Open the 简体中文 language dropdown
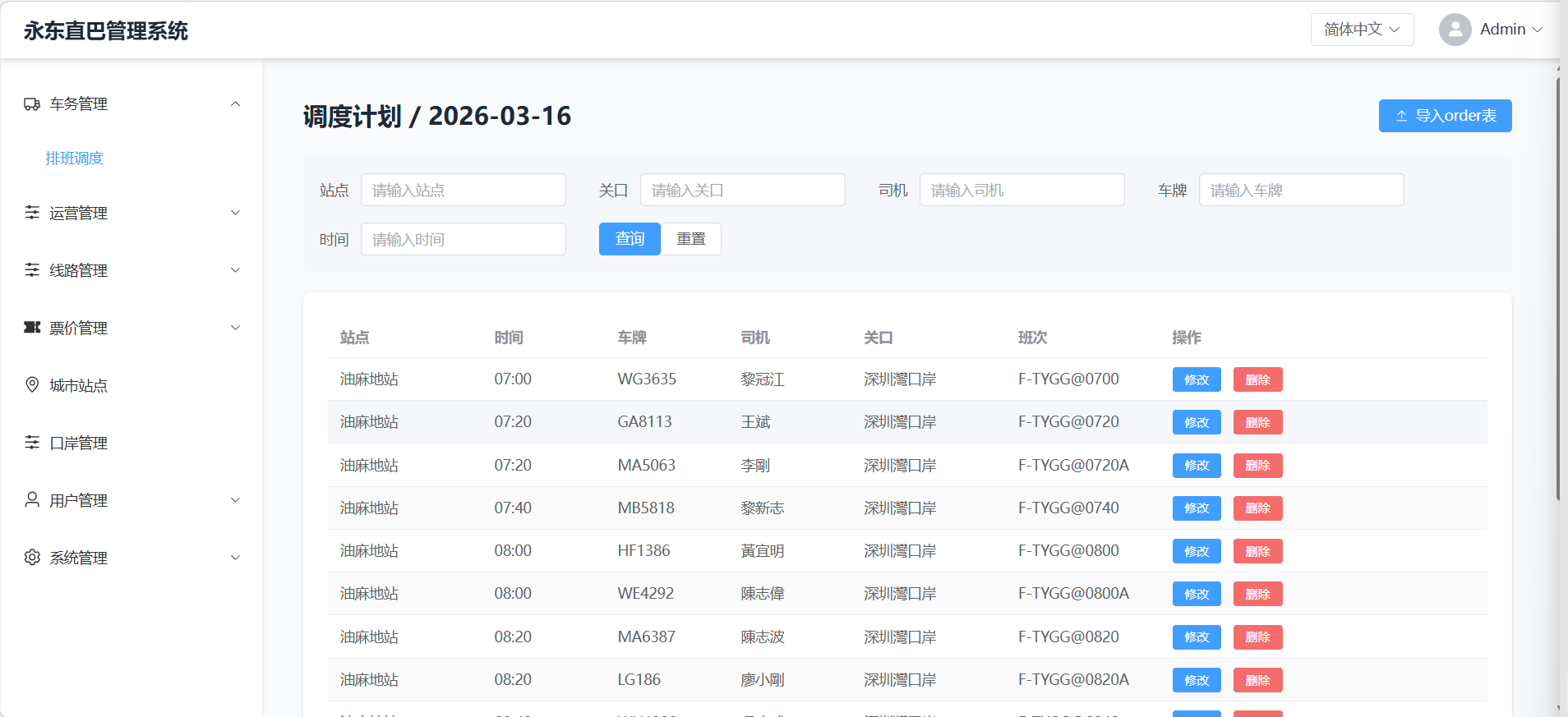Screen dimensions: 1568x717 1362,30
